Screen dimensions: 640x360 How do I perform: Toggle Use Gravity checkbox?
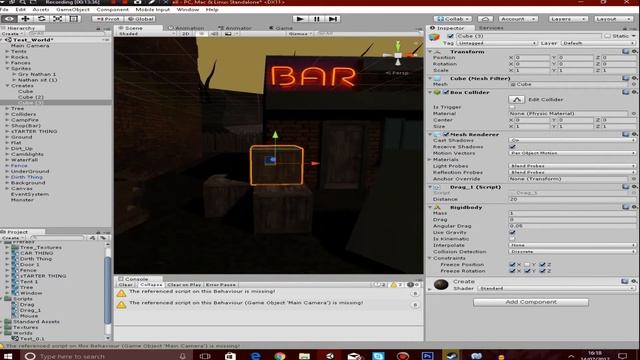(x=512, y=232)
